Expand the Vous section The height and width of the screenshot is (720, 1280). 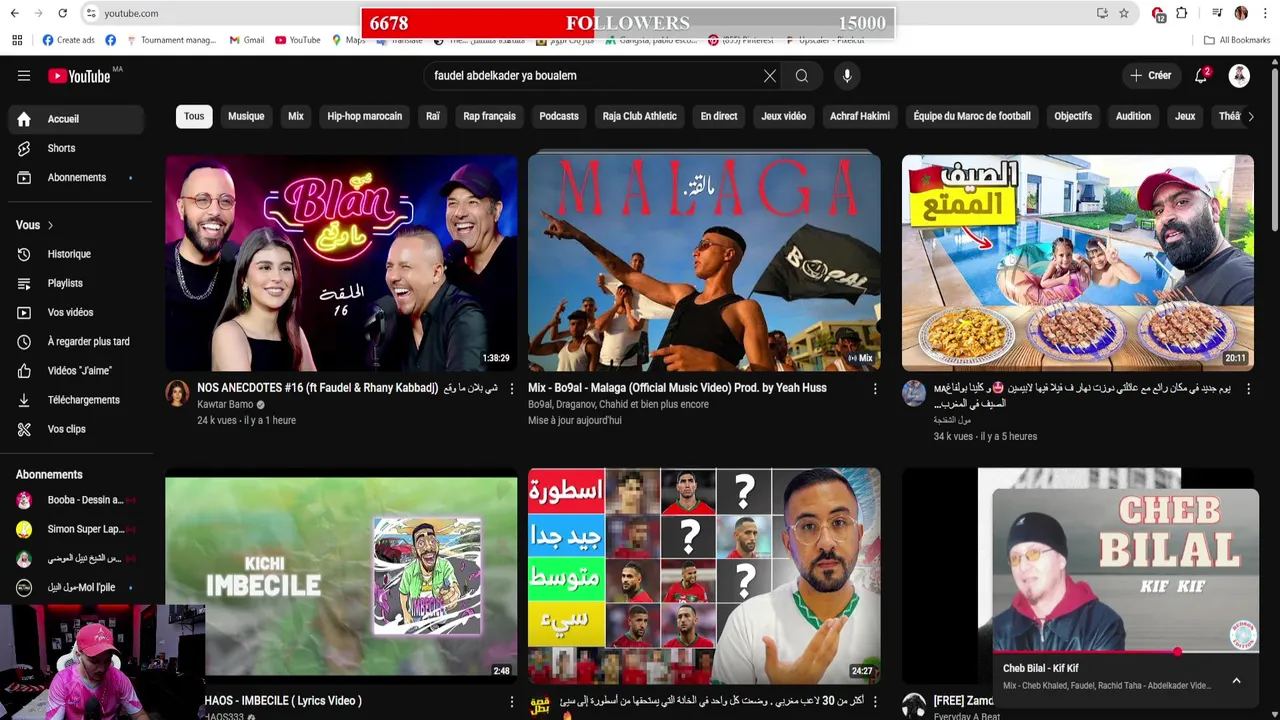pyautogui.click(x=35, y=225)
